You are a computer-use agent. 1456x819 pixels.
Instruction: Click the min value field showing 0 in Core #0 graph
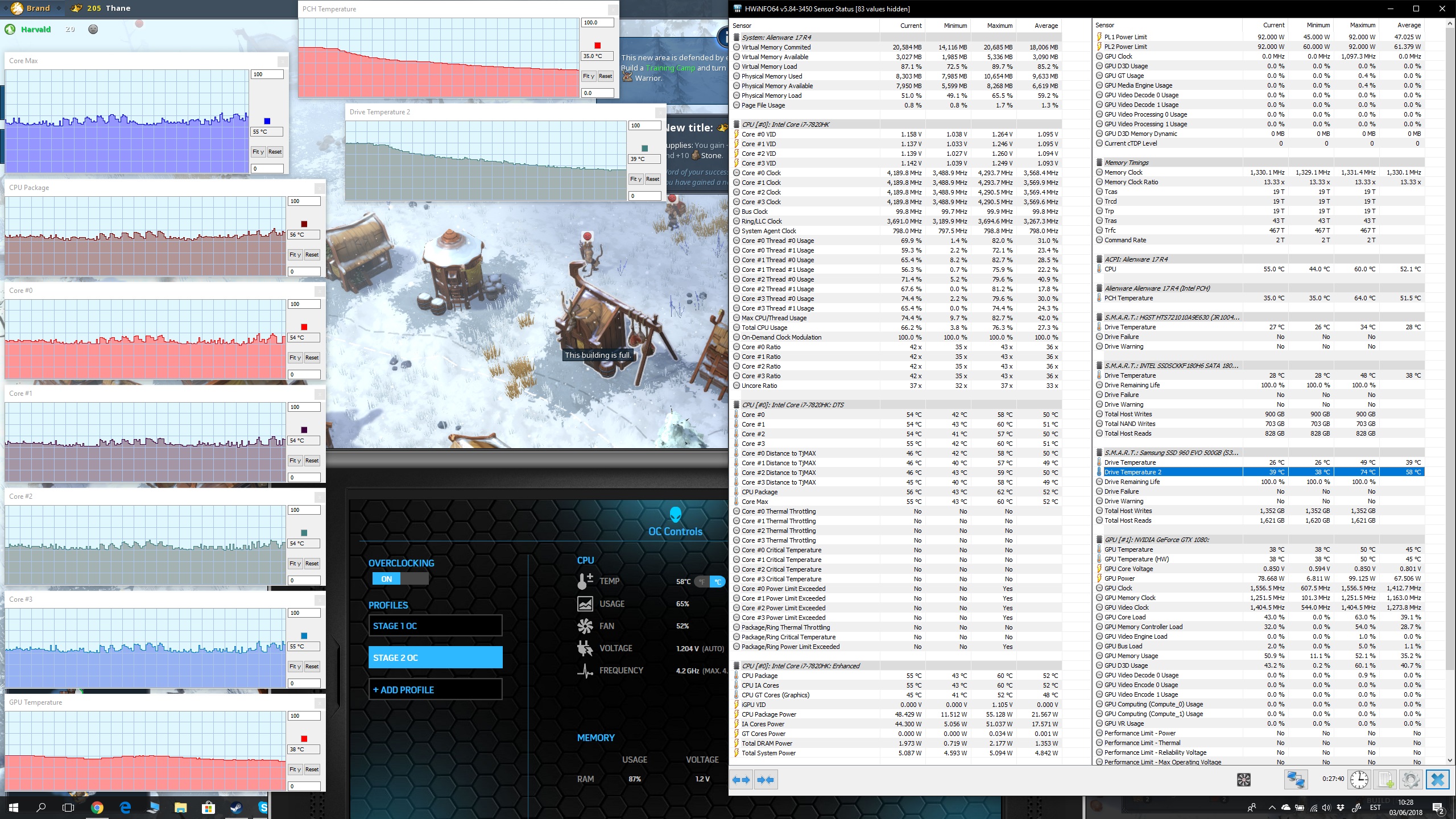click(x=304, y=375)
